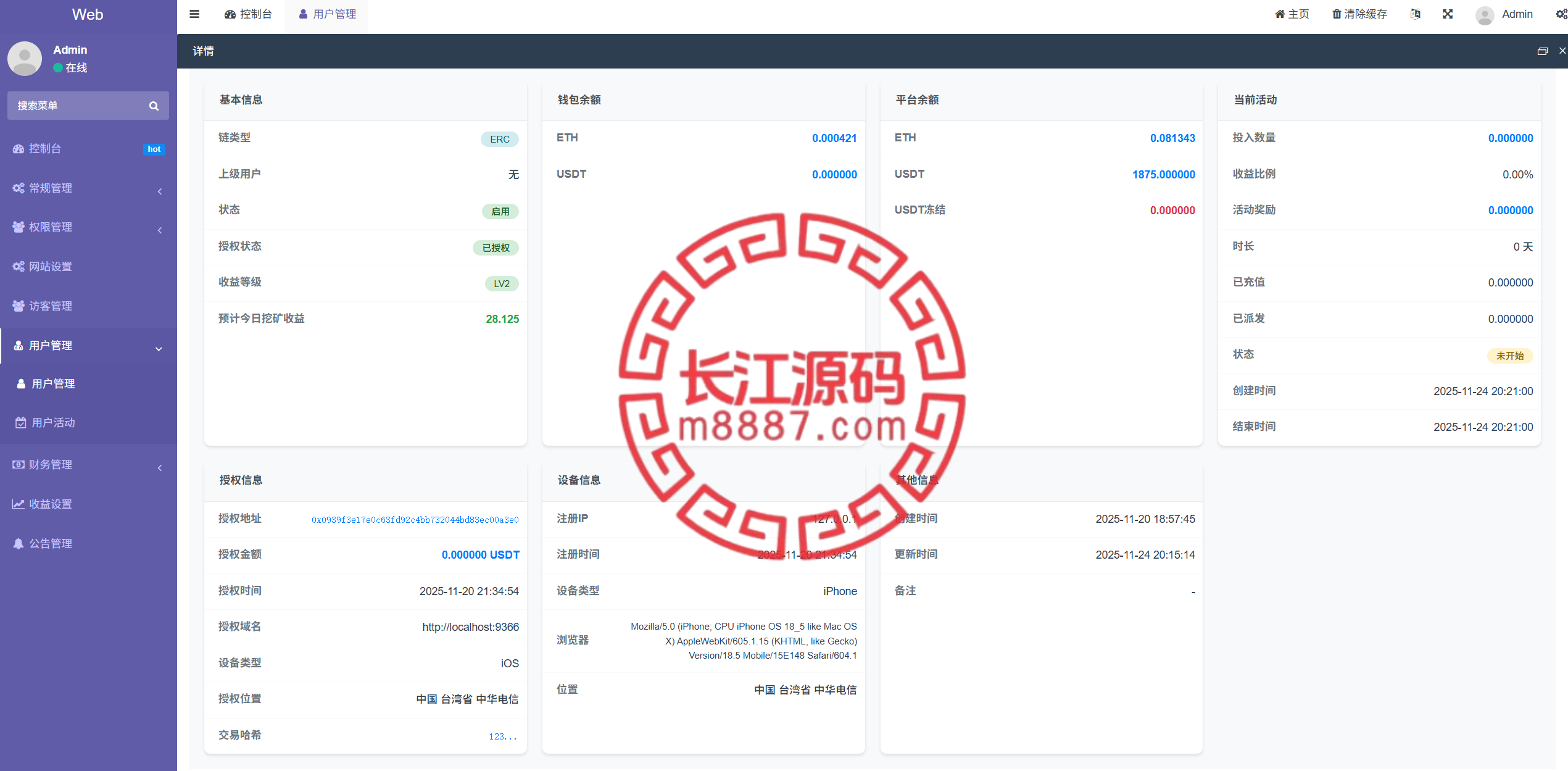Click the gears icon beside 常规管理
The height and width of the screenshot is (771, 1568).
click(x=19, y=188)
